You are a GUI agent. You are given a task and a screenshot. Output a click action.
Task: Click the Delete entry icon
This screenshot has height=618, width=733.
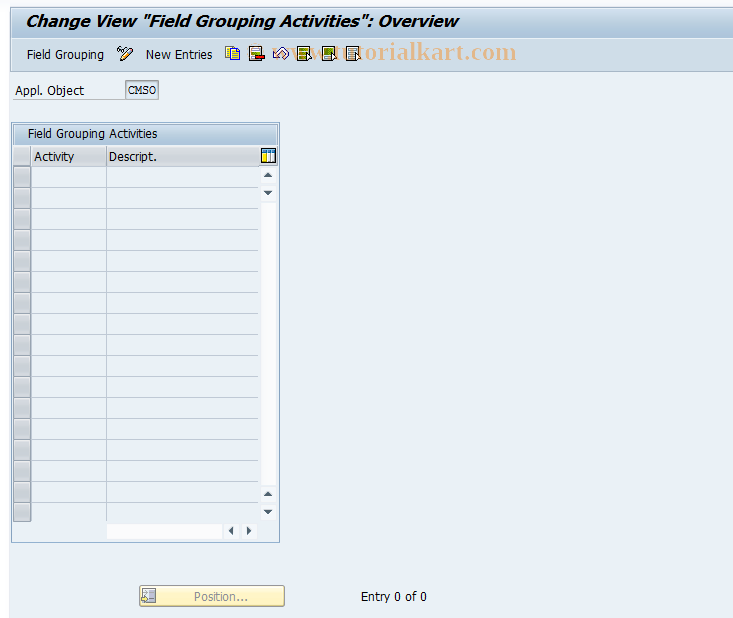pyautogui.click(x=257, y=54)
